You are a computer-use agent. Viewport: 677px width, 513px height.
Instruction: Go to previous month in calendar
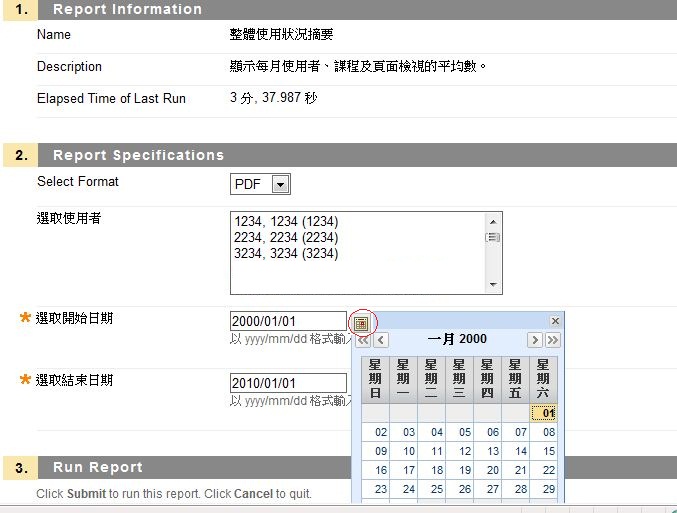click(381, 340)
